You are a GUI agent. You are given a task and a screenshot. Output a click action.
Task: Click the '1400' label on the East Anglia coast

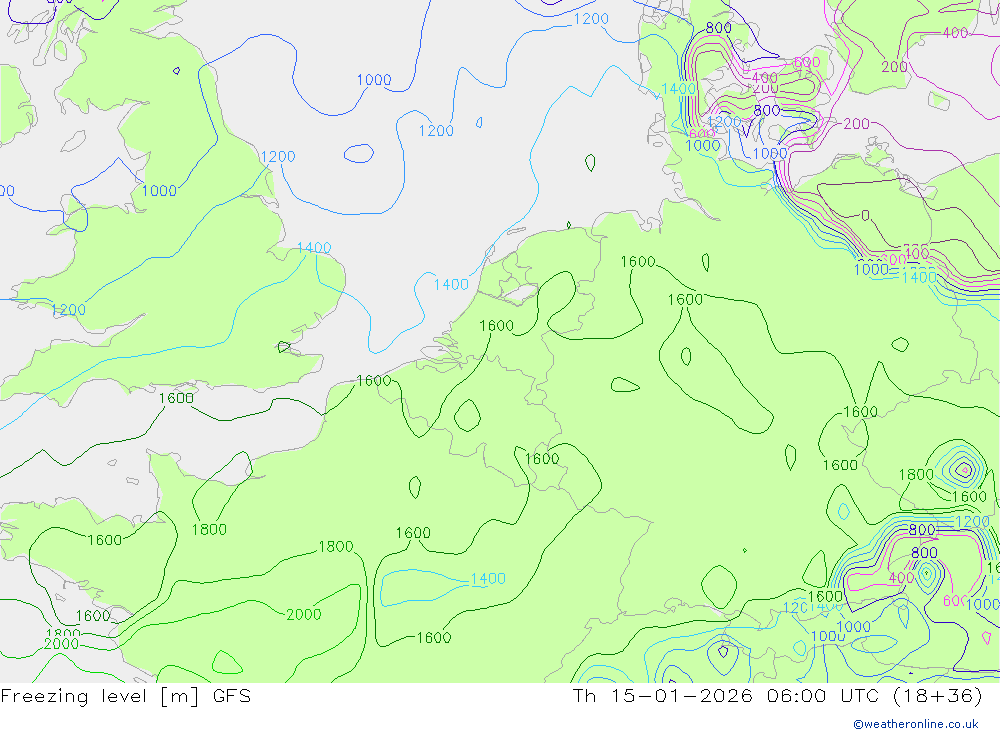(x=314, y=248)
